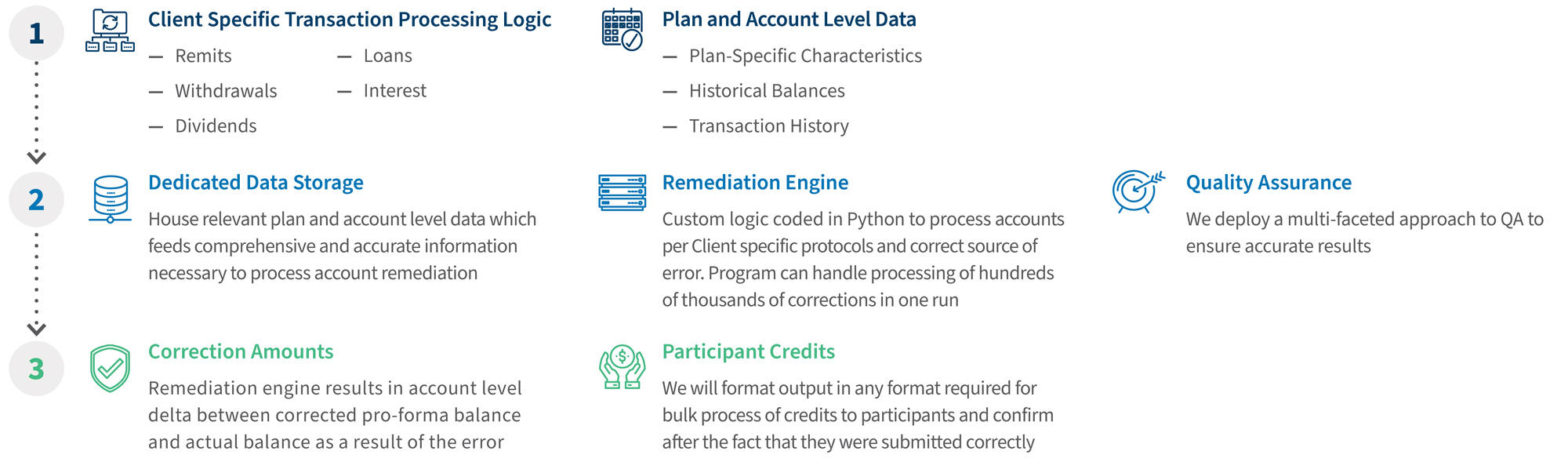Select the hands holding dollar coin icon
This screenshot has height=462, width=1568.
pos(622,367)
